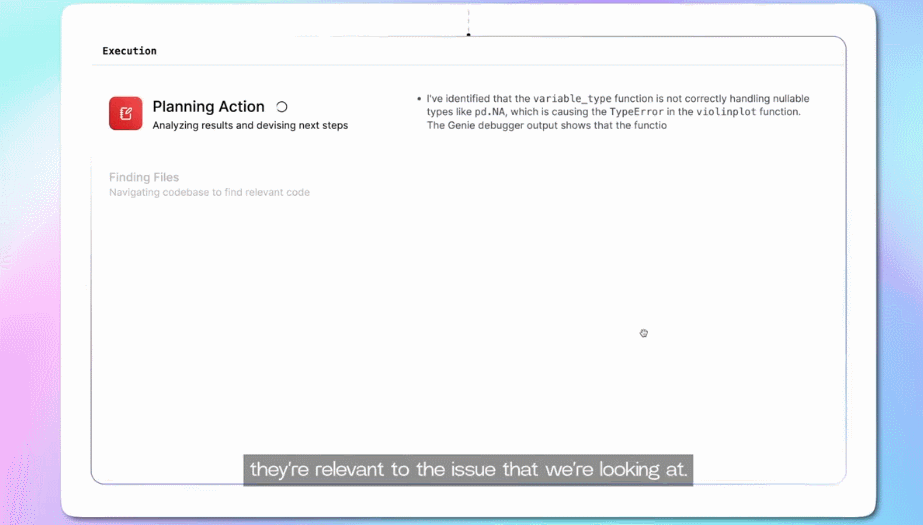Select the faded Finding Files step
The height and width of the screenshot is (525, 923).
pos(144,177)
